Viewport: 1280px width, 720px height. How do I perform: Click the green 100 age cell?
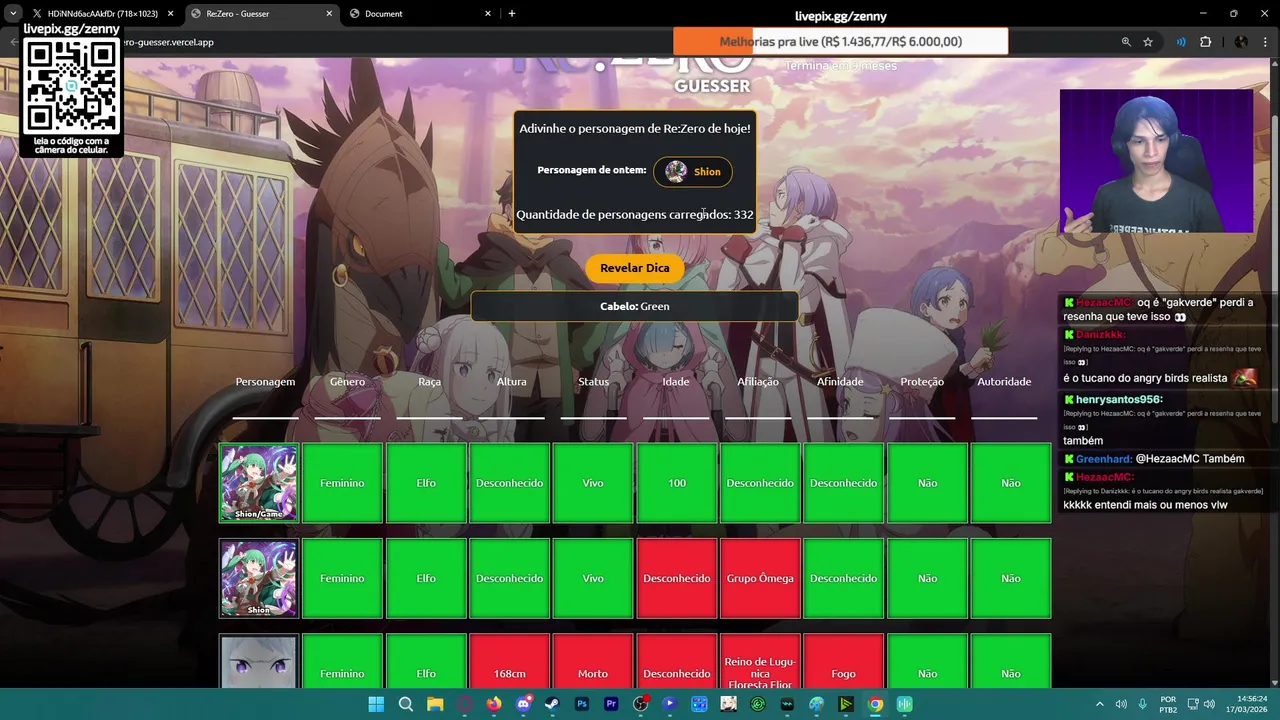[677, 483]
